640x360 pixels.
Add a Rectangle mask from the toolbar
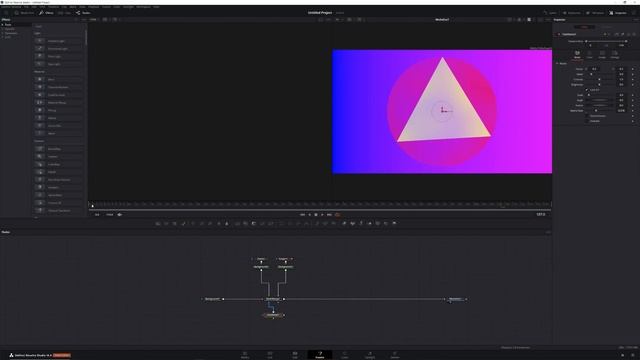point(281,223)
